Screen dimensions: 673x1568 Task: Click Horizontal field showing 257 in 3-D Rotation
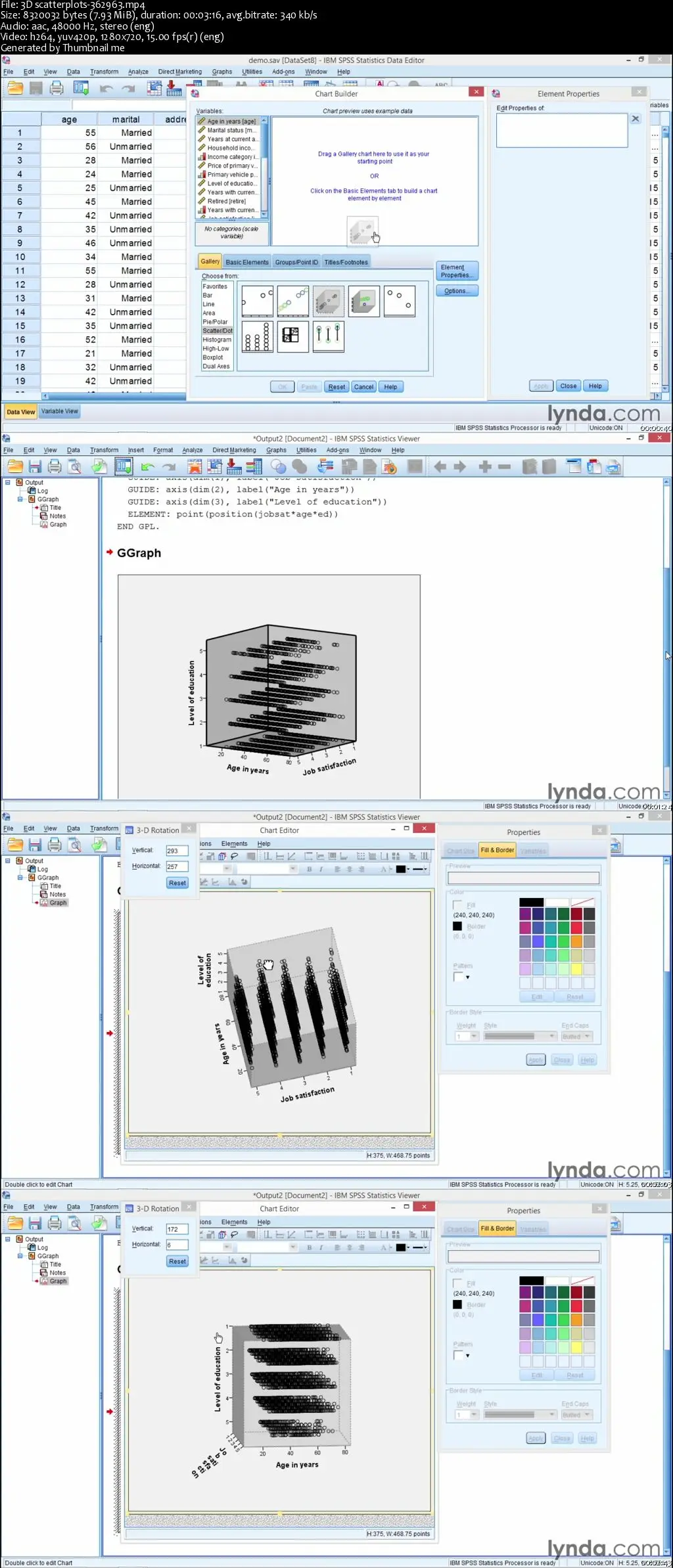[x=177, y=866]
